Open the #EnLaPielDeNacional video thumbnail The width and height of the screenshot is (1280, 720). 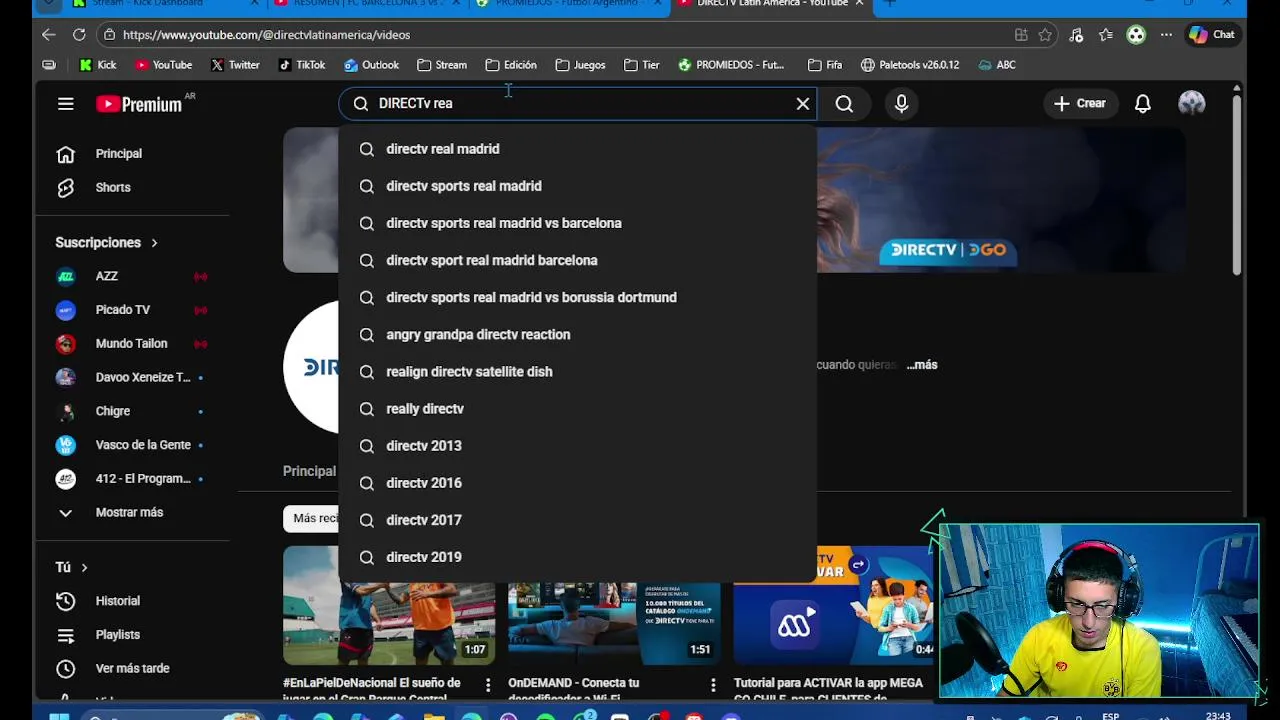389,606
